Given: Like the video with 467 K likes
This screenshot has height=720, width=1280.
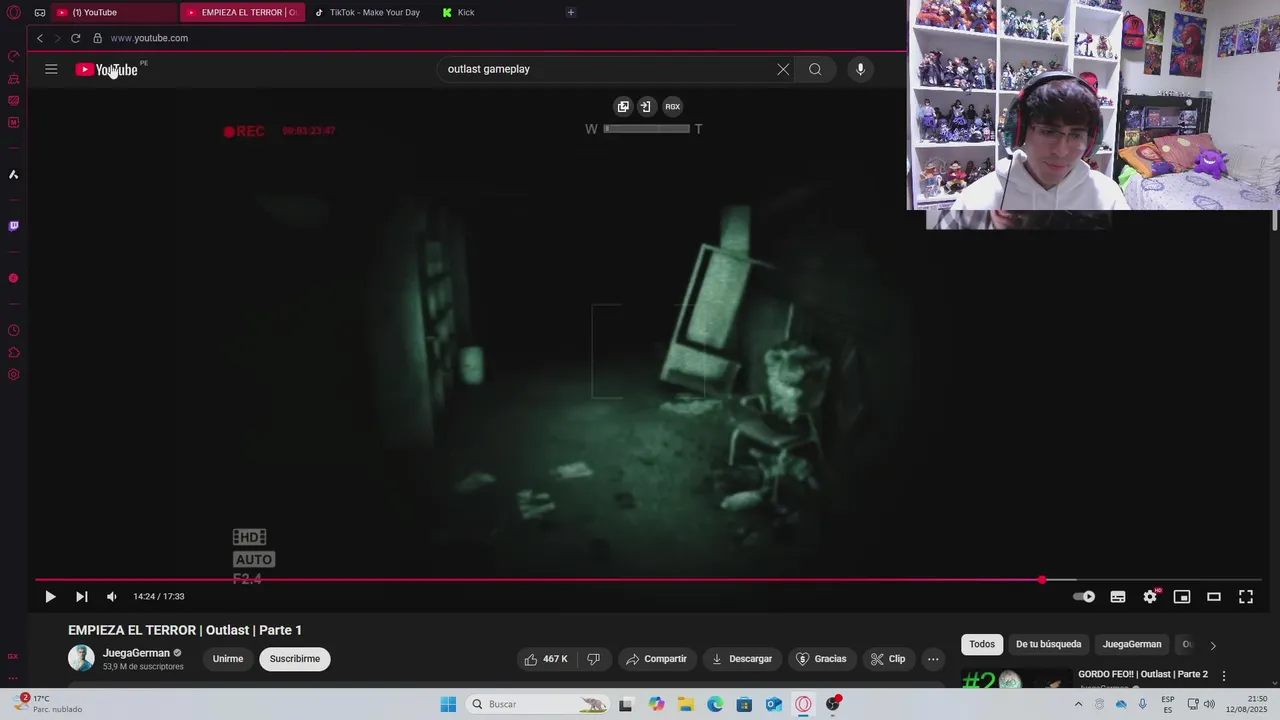Looking at the screenshot, I should 546,659.
